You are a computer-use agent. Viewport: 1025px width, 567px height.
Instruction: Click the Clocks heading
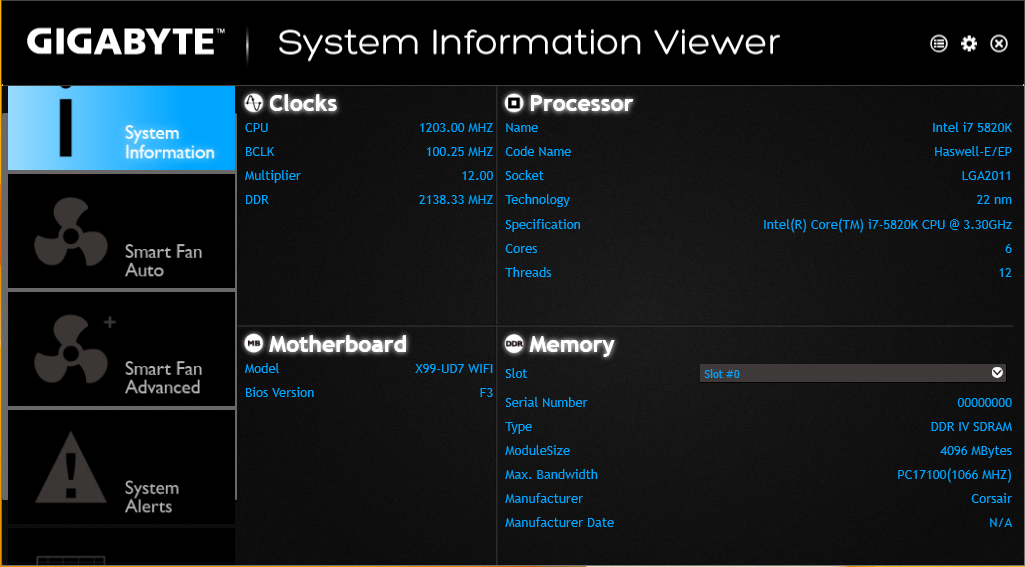coord(303,103)
